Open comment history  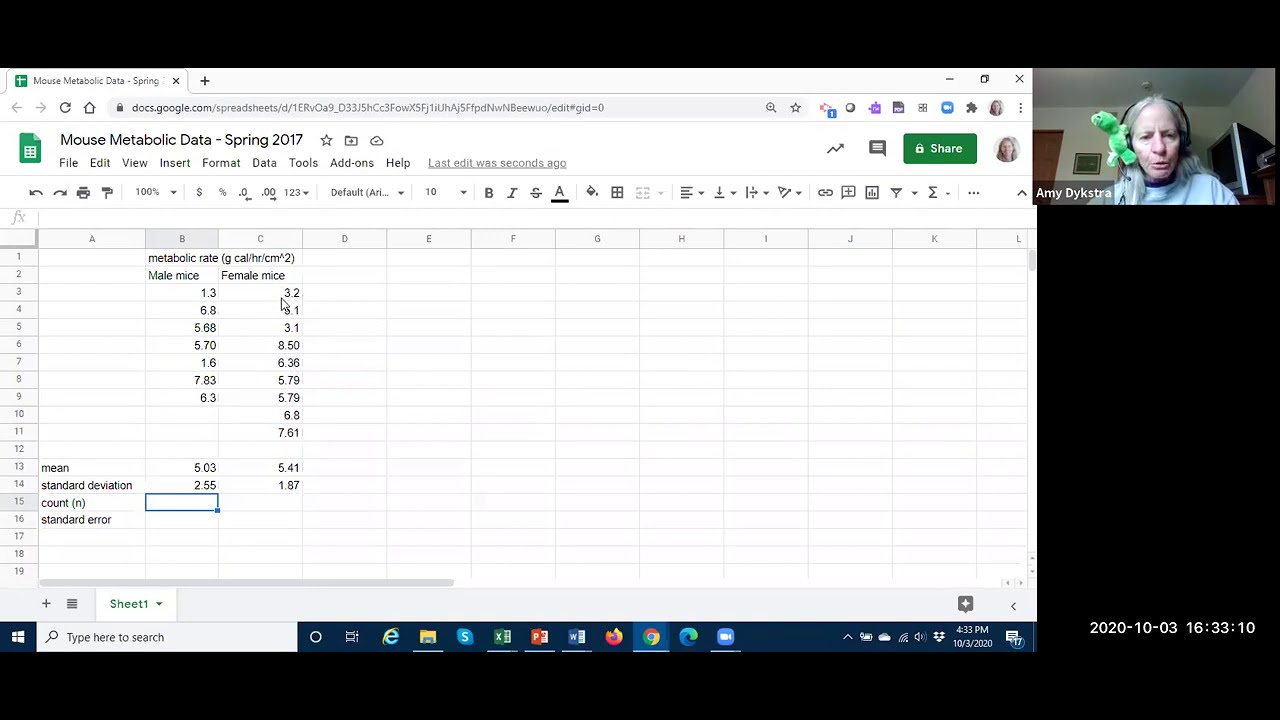click(877, 149)
